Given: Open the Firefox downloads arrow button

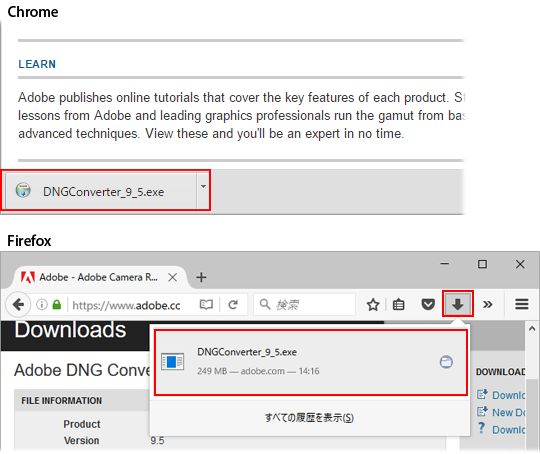Looking at the screenshot, I should 457,304.
